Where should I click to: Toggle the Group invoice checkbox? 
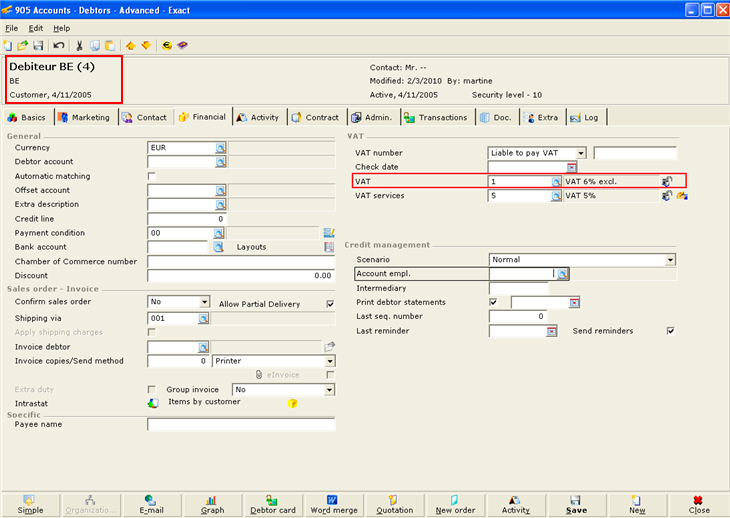click(x=152, y=389)
